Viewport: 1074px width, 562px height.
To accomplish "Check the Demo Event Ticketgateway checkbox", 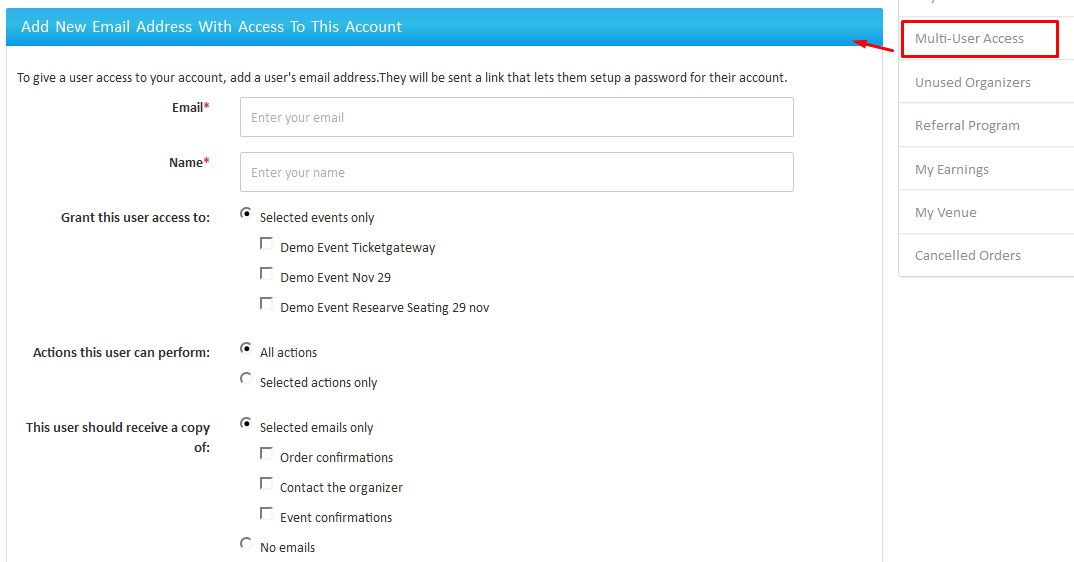I will coord(266,244).
